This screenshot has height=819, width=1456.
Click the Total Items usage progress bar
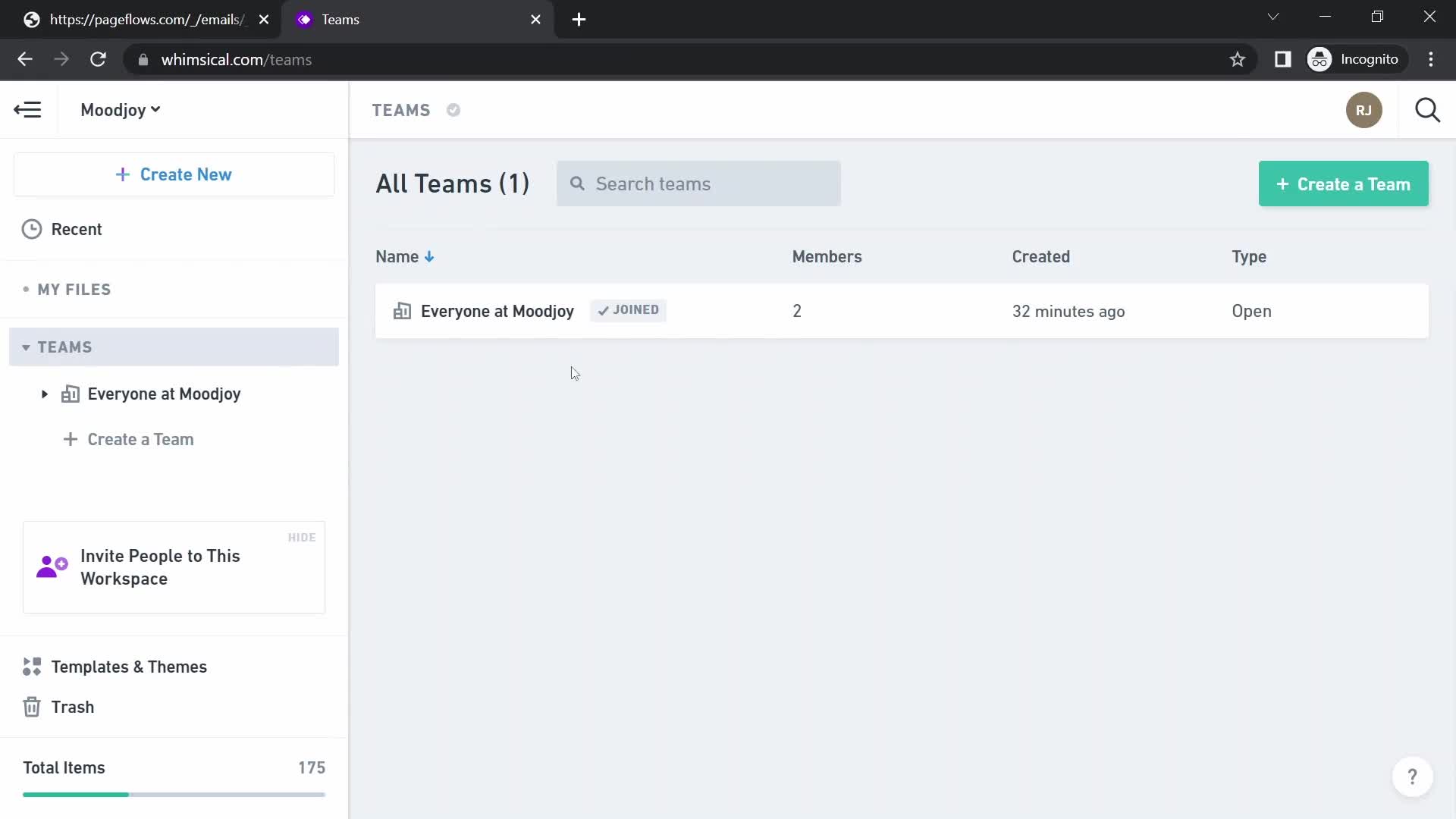pos(174,794)
